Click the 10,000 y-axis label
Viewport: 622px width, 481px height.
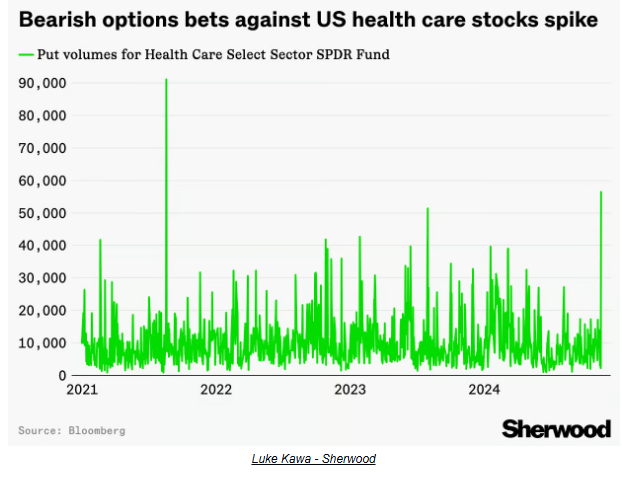click(43, 343)
